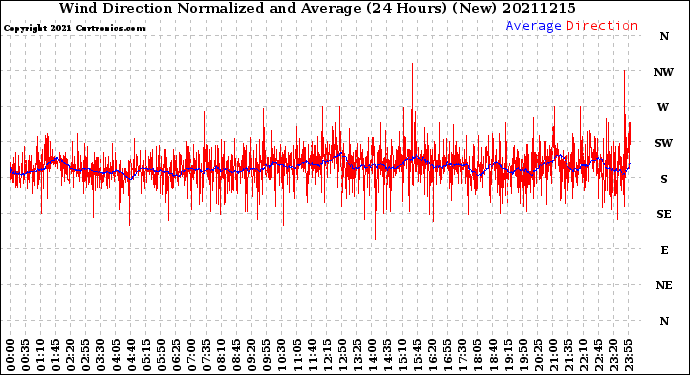
Task: Click the 09:20 time axis label
Action: [251, 355]
